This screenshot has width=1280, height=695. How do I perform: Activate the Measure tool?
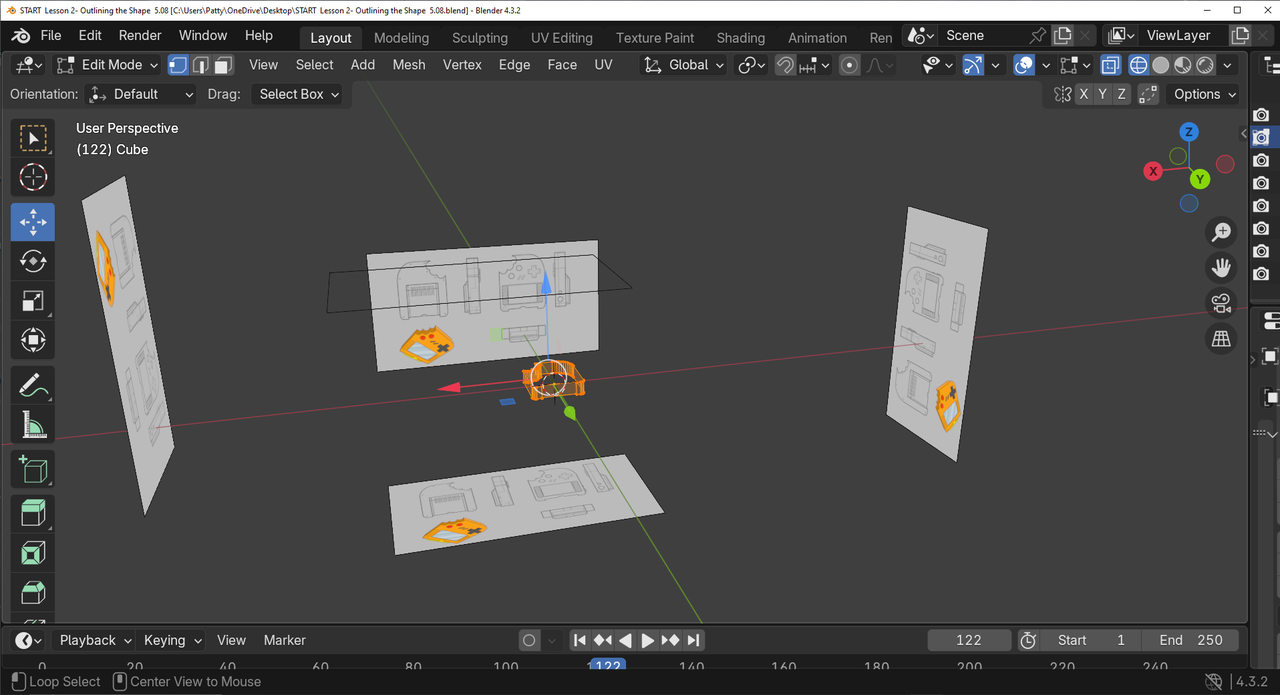tap(33, 425)
